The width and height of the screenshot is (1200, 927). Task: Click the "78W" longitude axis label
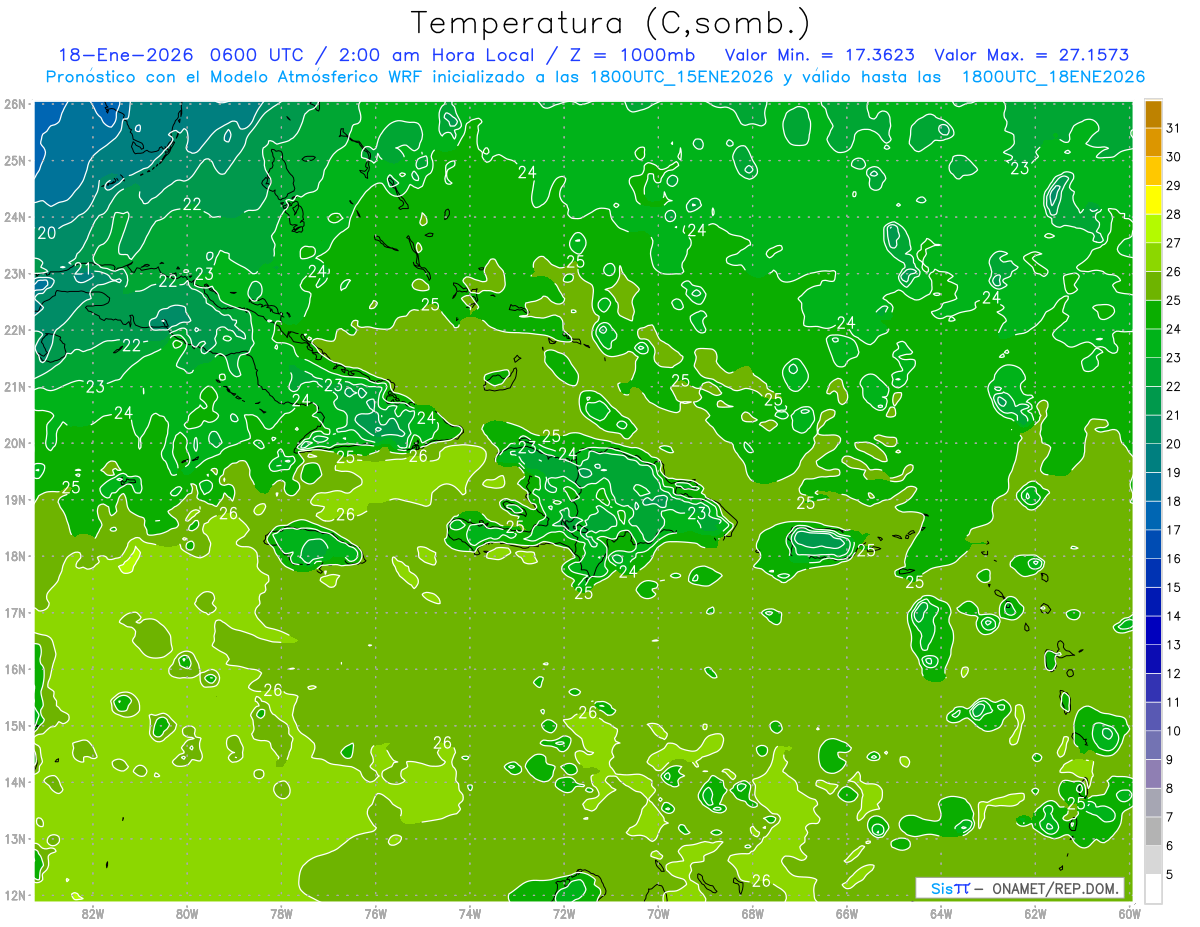click(x=281, y=913)
